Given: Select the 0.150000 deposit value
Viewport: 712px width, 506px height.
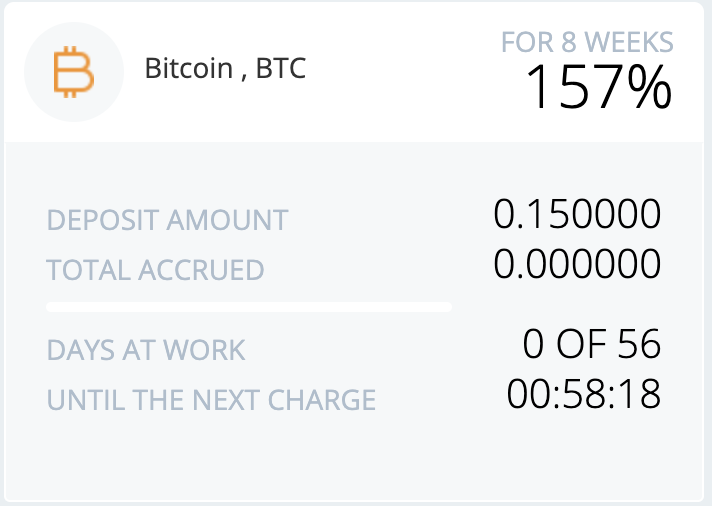Looking at the screenshot, I should [577, 214].
